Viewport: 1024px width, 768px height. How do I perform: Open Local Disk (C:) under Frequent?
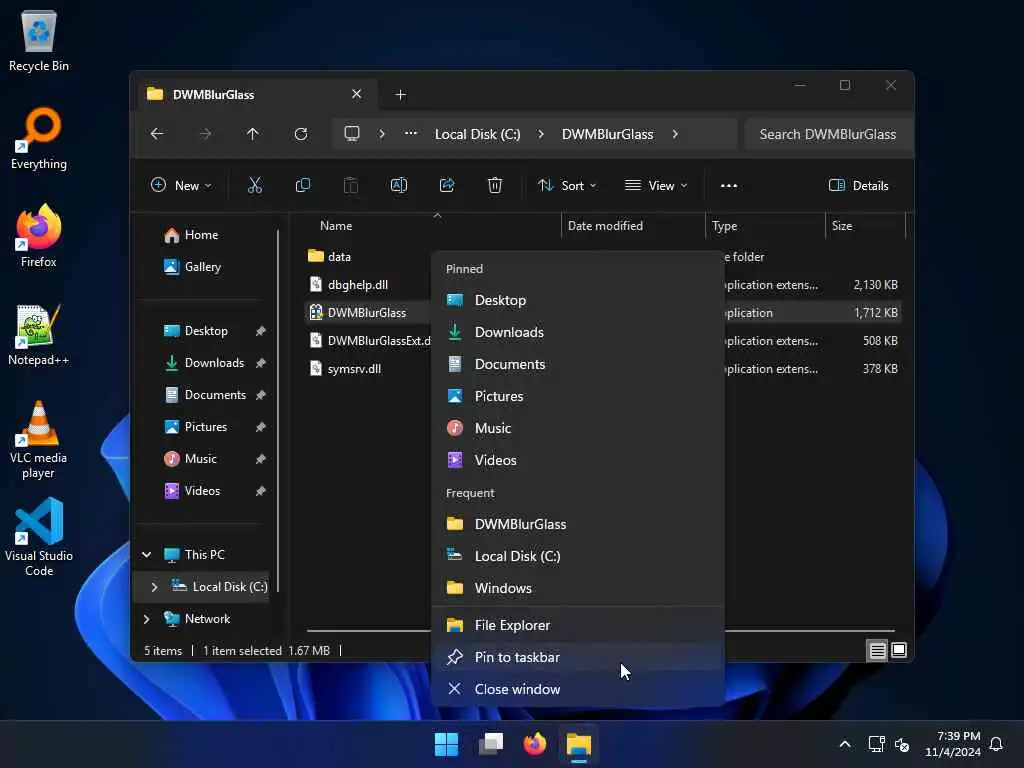[578, 556]
